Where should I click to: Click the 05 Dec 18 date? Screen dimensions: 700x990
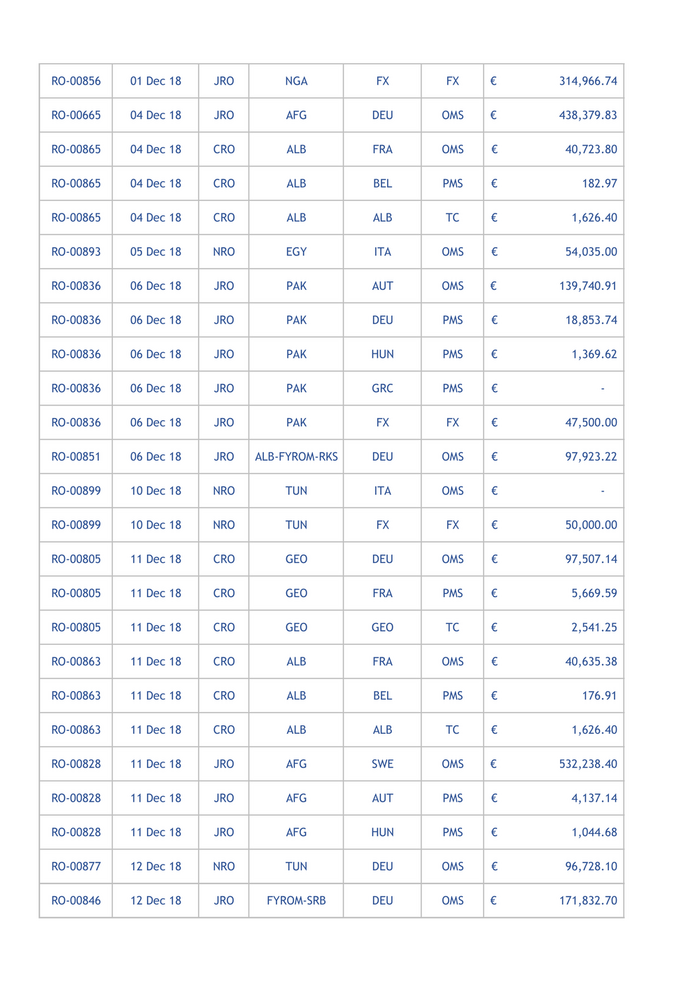(156, 252)
